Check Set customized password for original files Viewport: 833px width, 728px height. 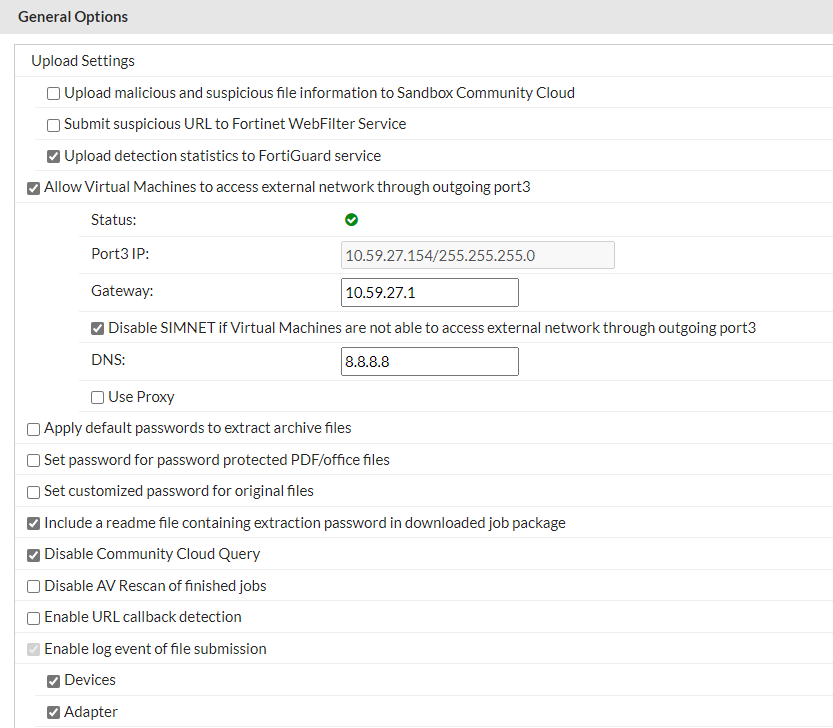(x=34, y=492)
